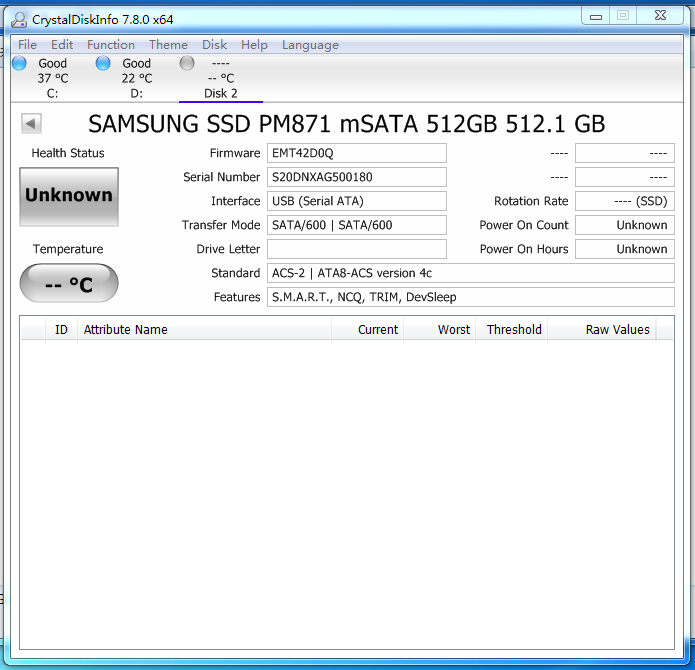Go to previous disk with left arrow

pyautogui.click(x=31, y=123)
